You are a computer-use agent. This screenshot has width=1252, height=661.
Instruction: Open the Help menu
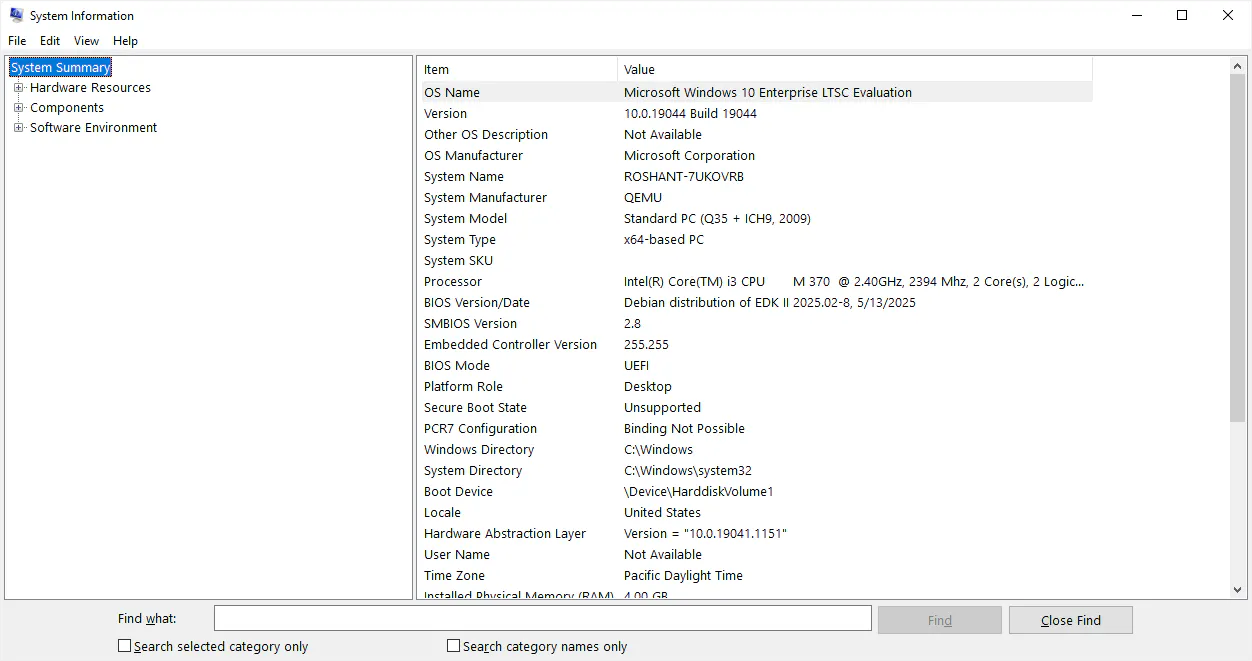[125, 41]
